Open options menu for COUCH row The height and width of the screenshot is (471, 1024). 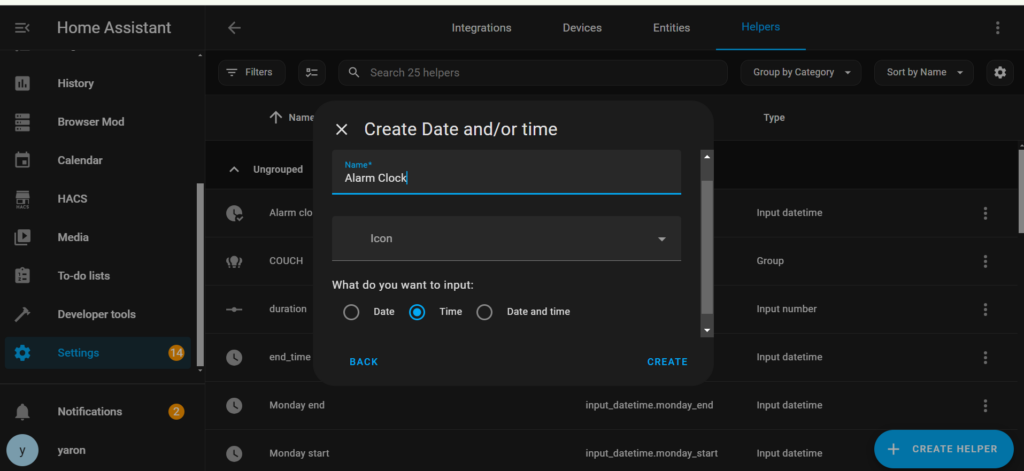pos(985,261)
